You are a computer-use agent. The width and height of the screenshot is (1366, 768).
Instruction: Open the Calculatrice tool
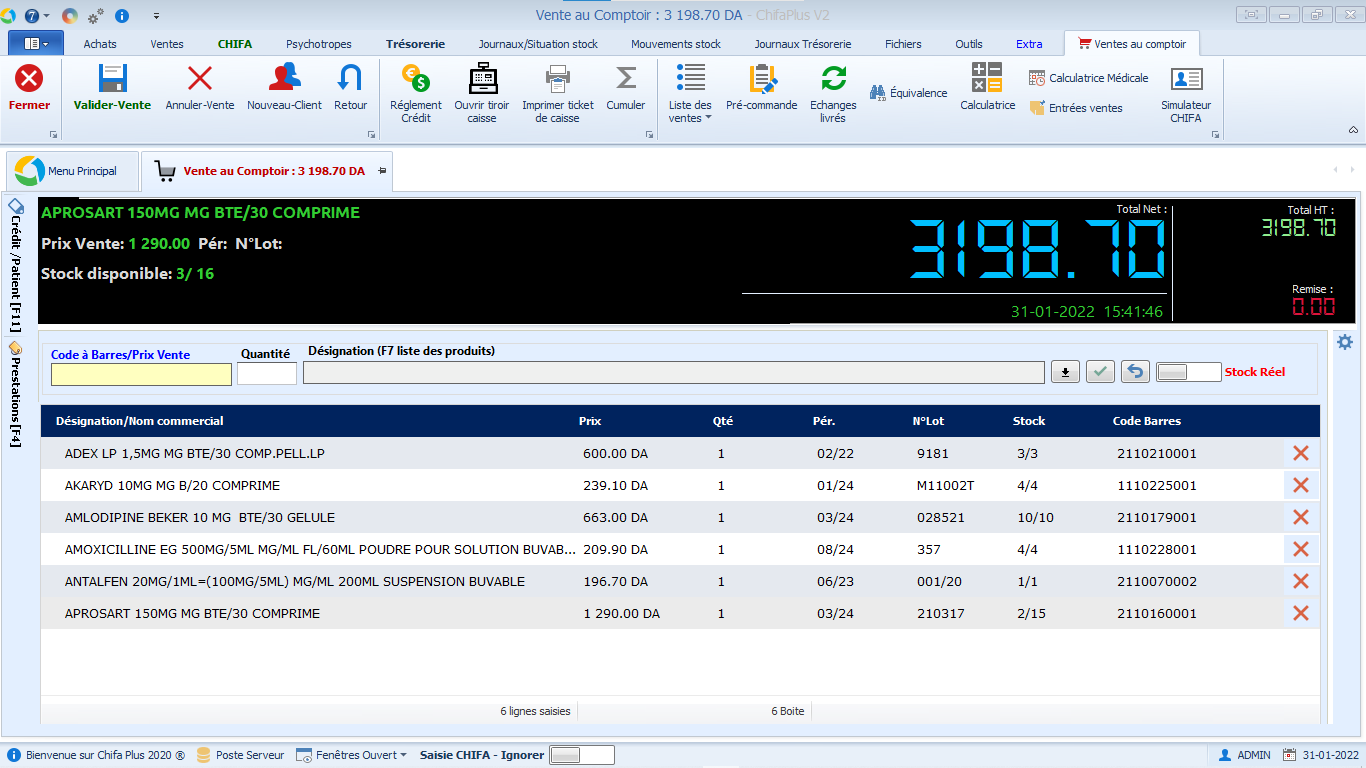(987, 80)
